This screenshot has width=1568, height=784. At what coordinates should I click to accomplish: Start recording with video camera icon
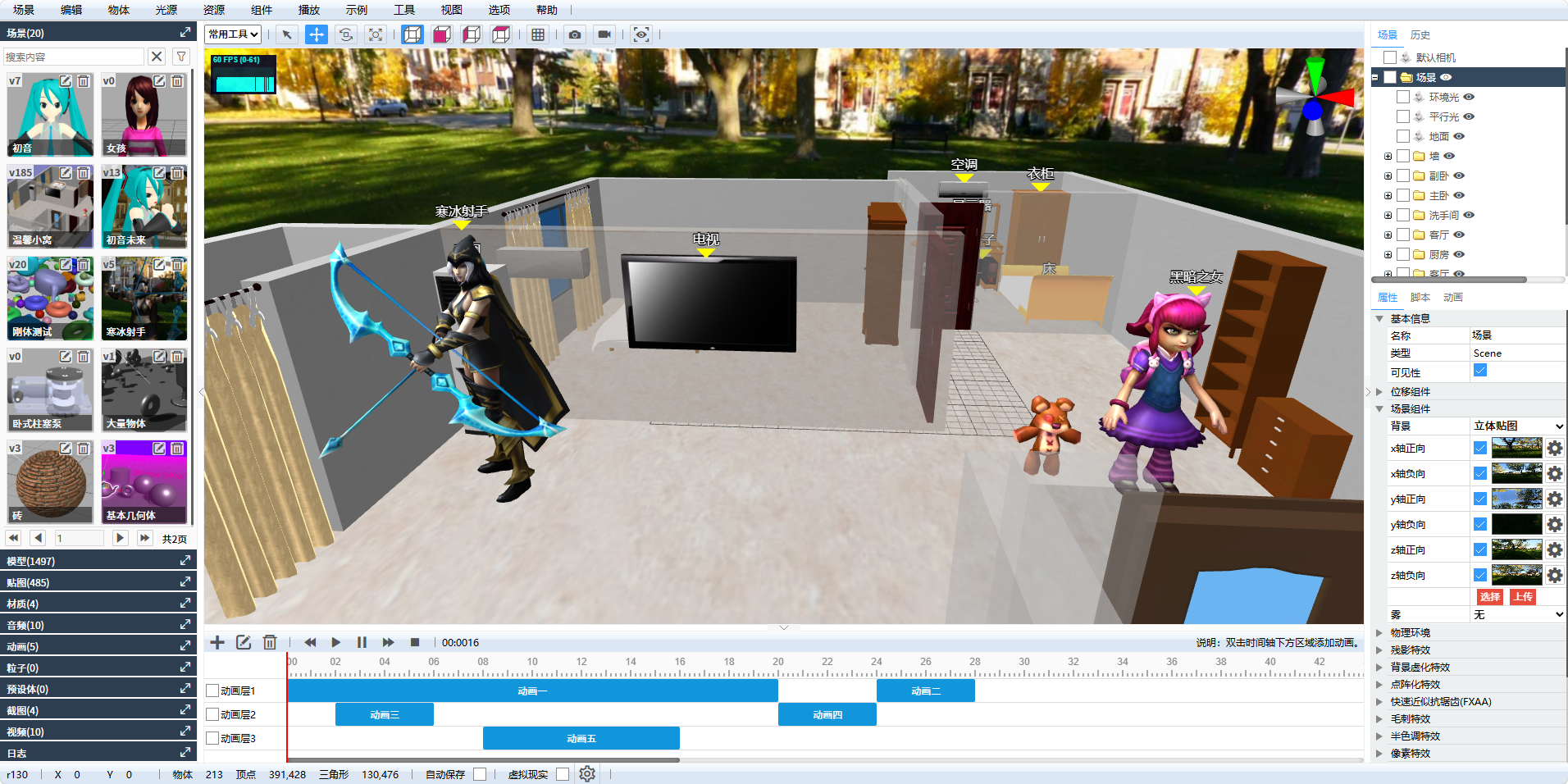point(604,34)
